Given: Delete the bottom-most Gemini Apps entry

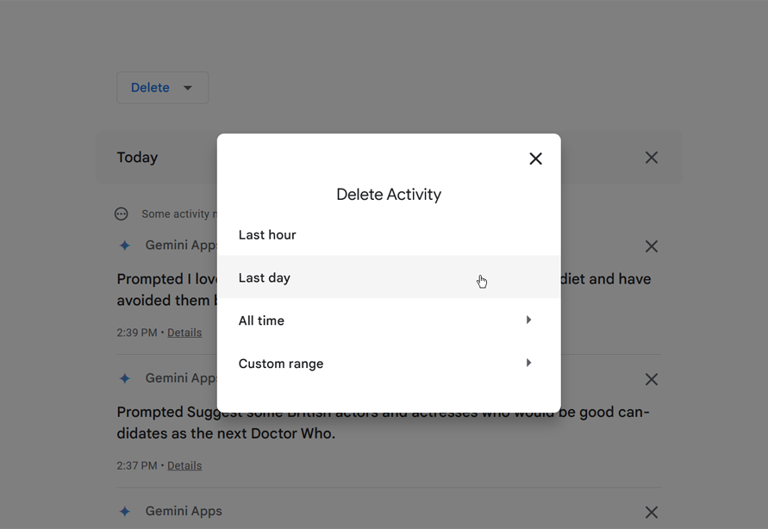Looking at the screenshot, I should [651, 512].
